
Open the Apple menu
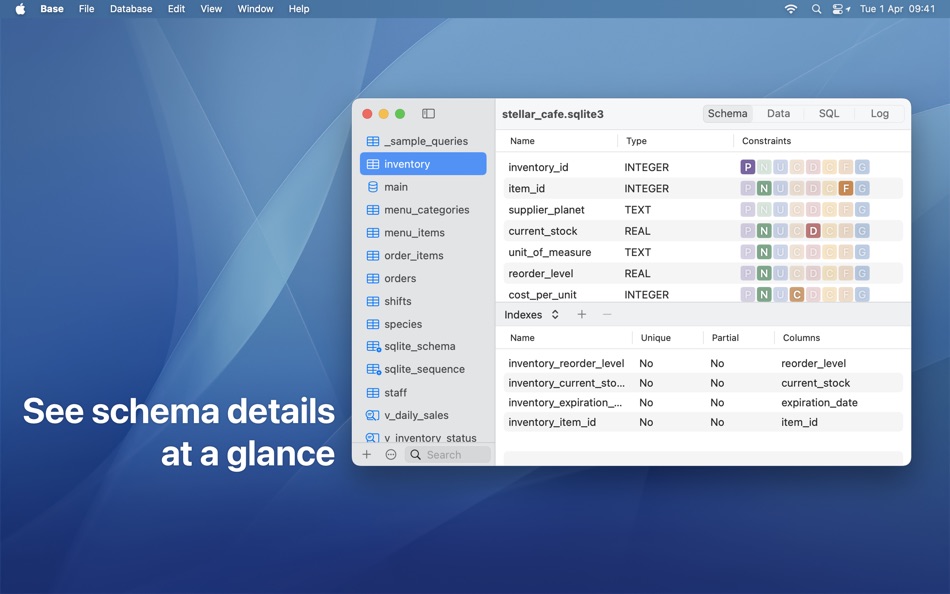point(20,8)
